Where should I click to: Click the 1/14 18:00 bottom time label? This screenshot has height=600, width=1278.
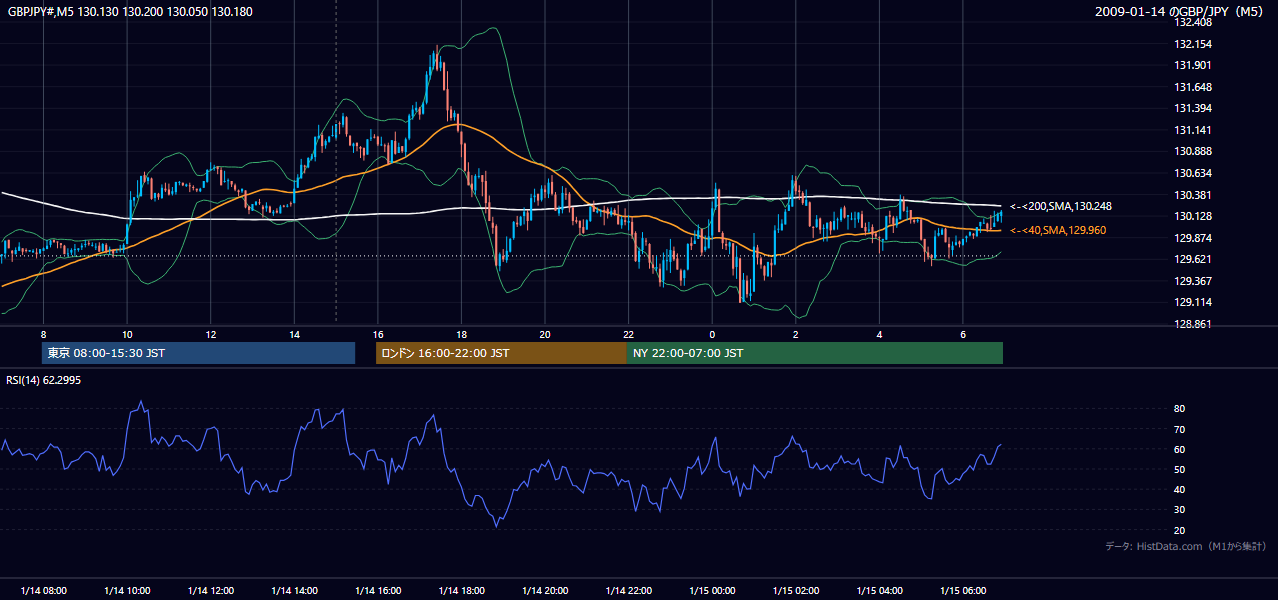[461, 590]
